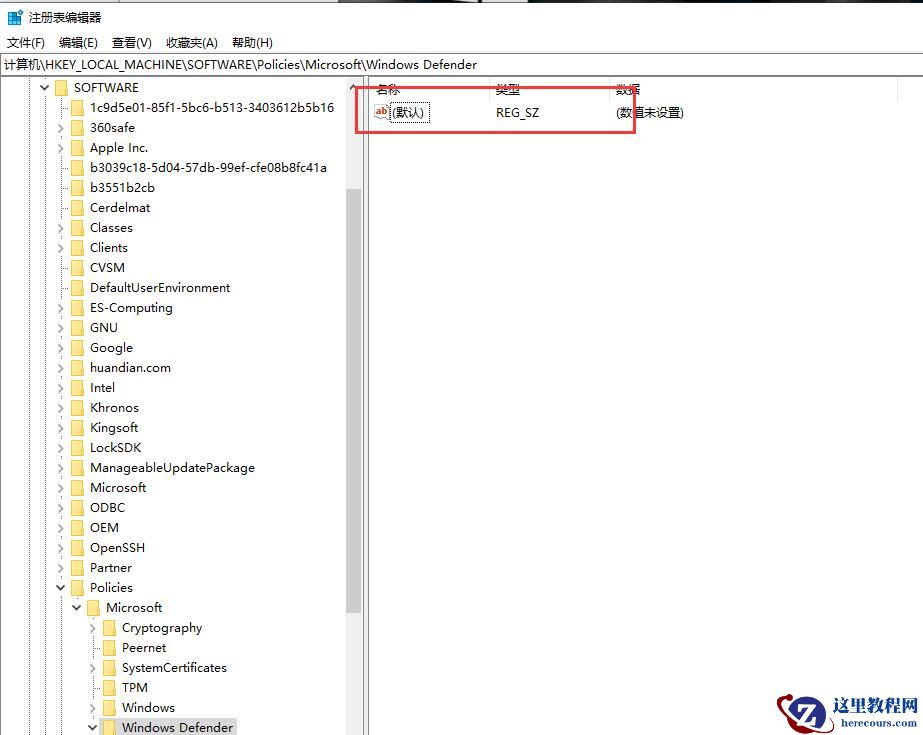Click the TPM folder icon
923x735 pixels.
(x=110, y=687)
